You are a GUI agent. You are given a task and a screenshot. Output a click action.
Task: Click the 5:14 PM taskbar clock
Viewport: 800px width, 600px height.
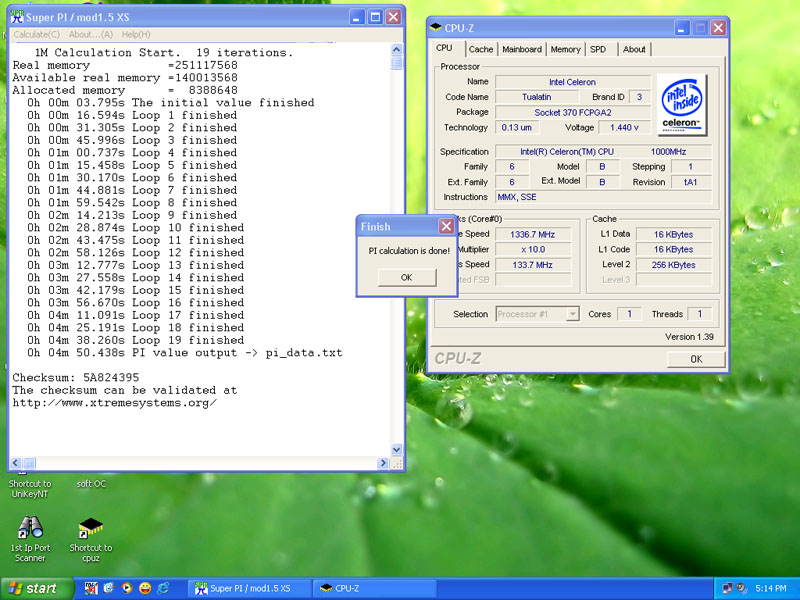(x=771, y=588)
